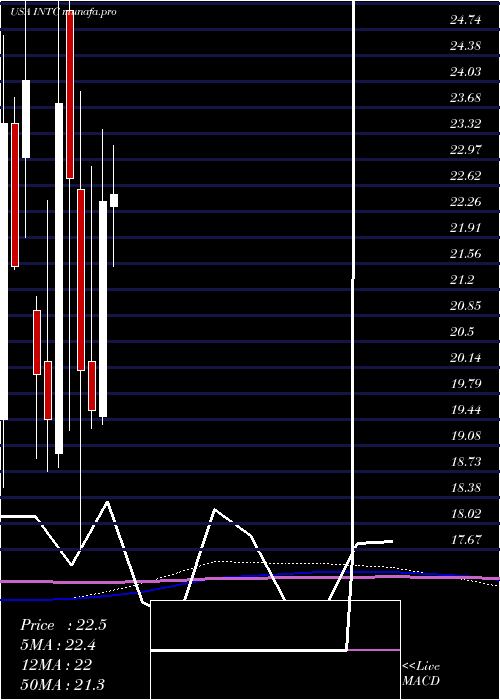Click the 20.85 price axis label
The width and height of the screenshot is (500, 700).
point(466,306)
